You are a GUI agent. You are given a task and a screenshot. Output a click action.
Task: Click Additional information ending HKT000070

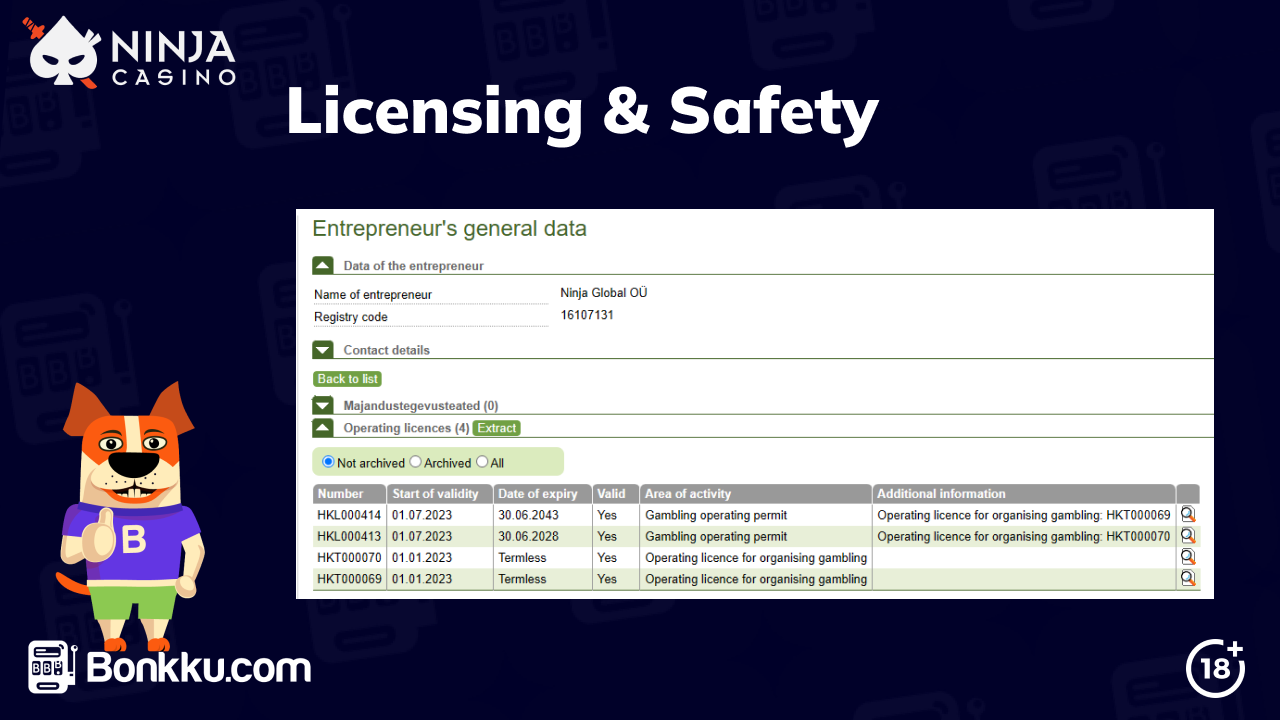[x=1024, y=536]
